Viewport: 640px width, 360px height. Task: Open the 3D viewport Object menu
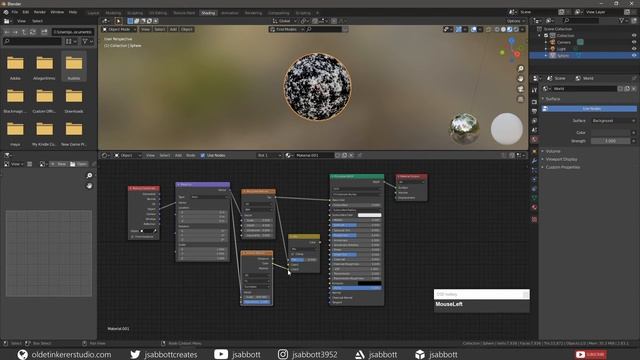[x=187, y=29]
